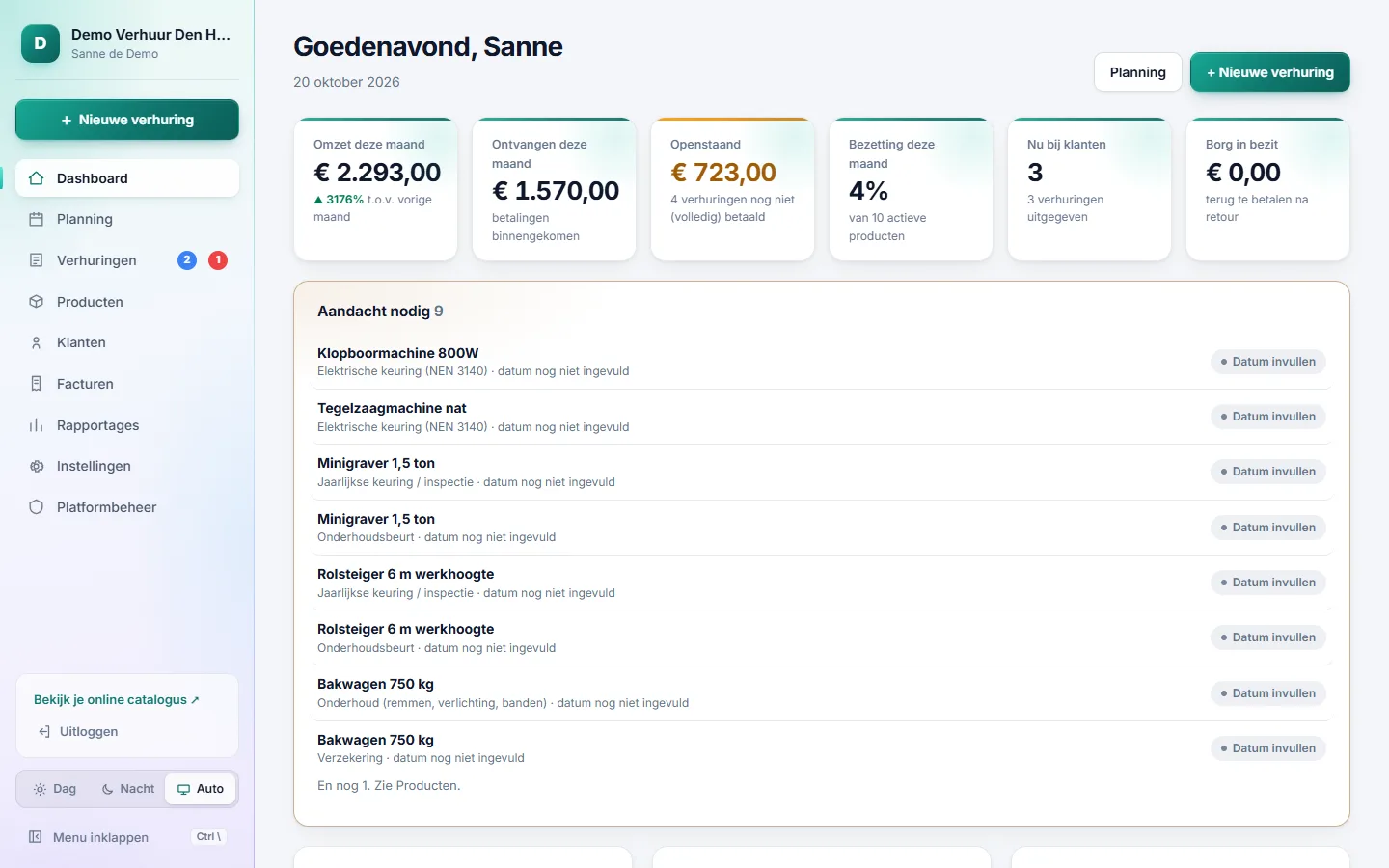Click the '20 oktober 2026' date text

click(x=346, y=82)
